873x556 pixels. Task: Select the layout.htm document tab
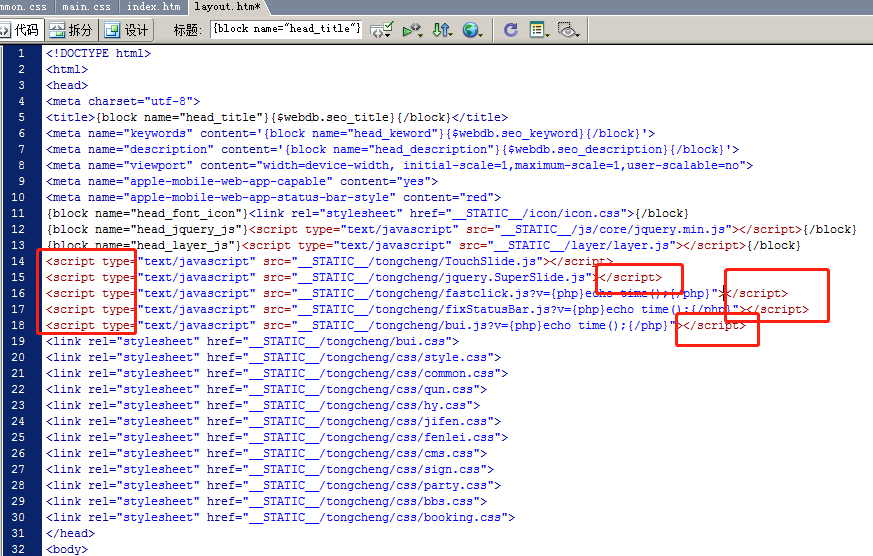tap(227, 7)
